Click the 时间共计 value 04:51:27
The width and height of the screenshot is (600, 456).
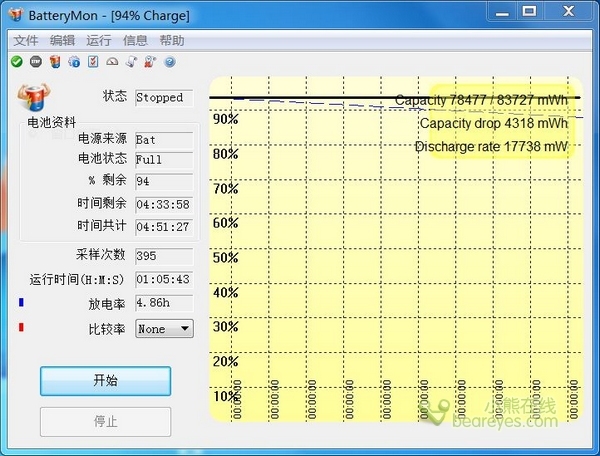[164, 227]
